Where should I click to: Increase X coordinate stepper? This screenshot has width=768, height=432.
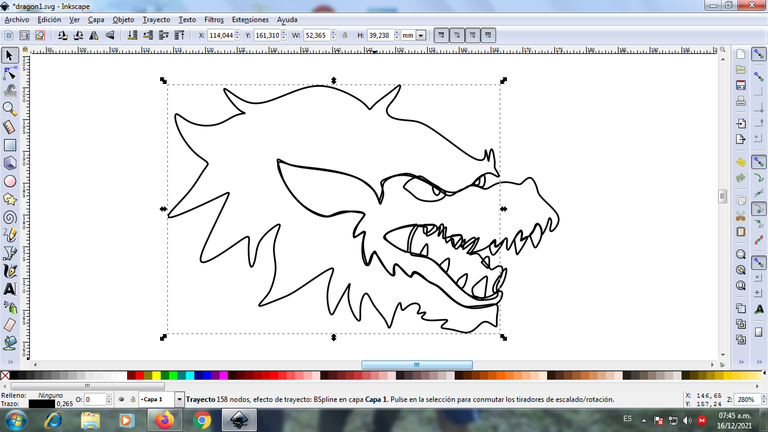coord(238,32)
